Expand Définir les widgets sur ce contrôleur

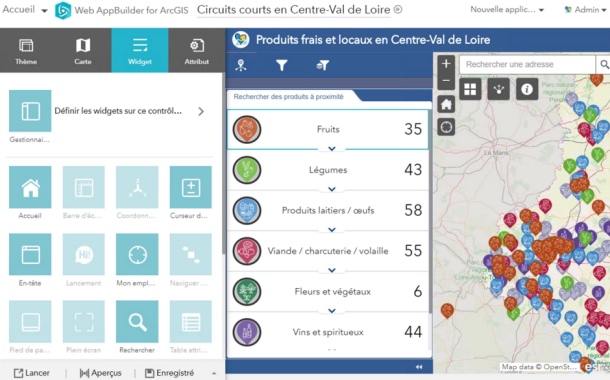click(201, 112)
